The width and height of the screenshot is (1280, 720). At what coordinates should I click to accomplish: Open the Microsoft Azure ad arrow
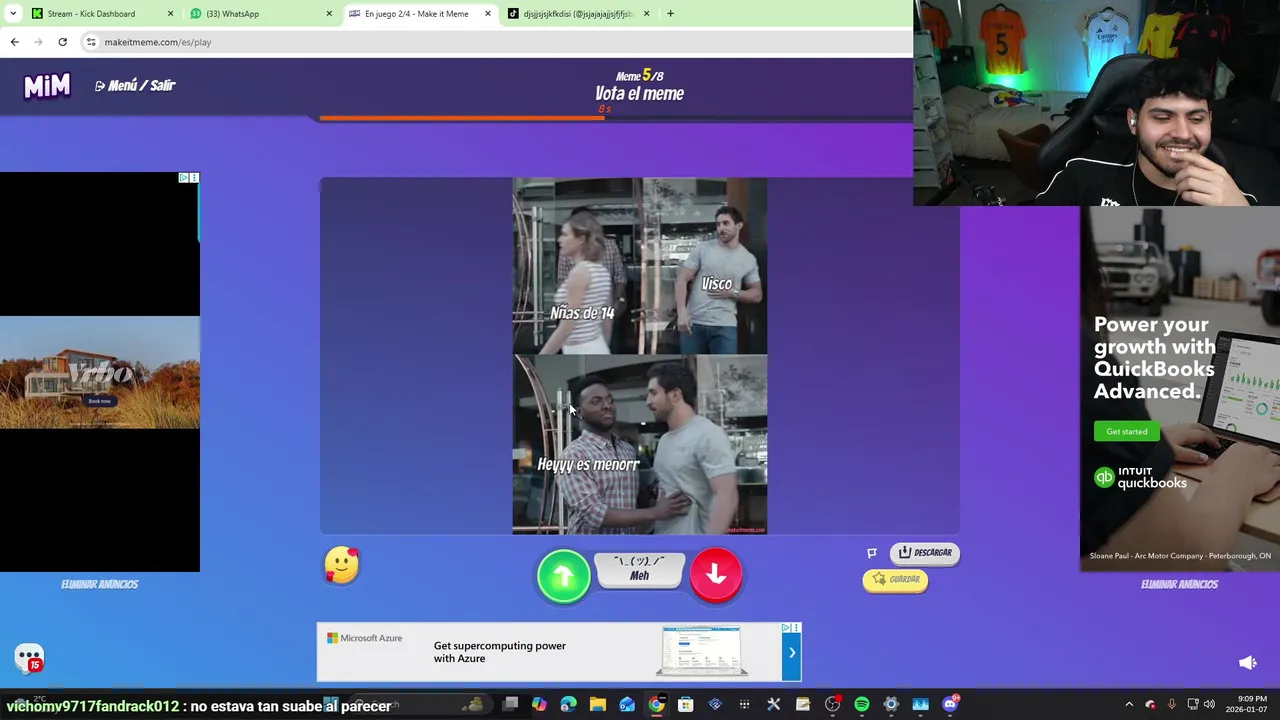[x=792, y=653]
